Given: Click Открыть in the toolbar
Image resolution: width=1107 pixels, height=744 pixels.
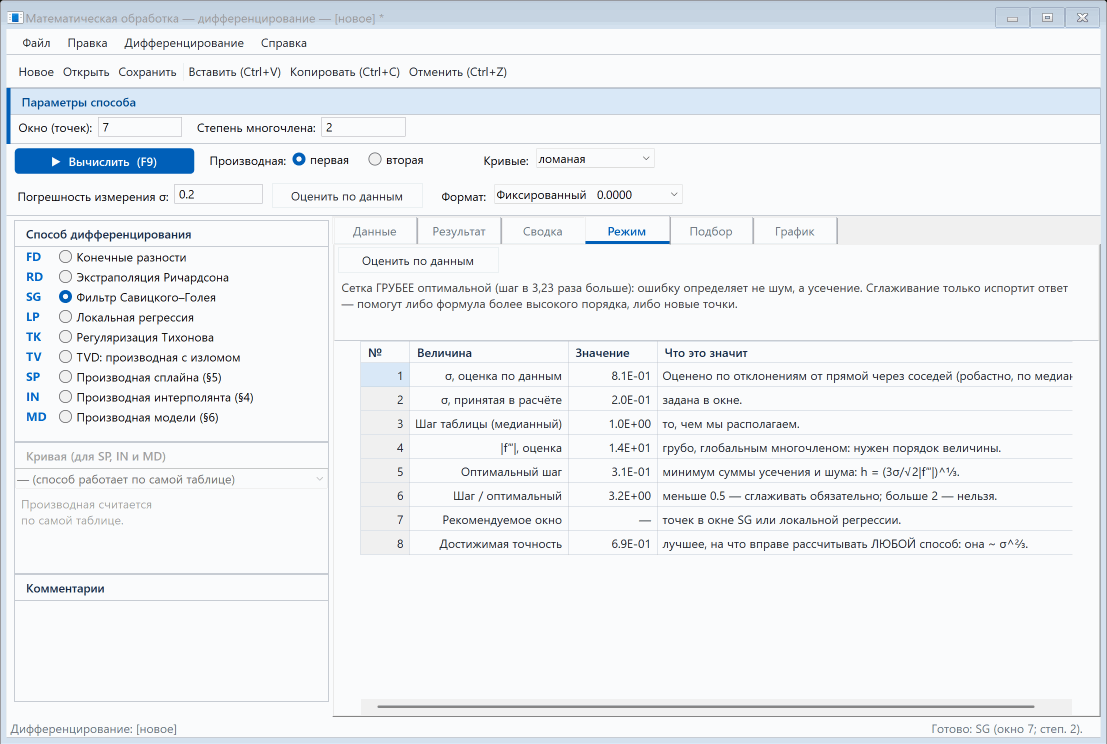Looking at the screenshot, I should 86,72.
